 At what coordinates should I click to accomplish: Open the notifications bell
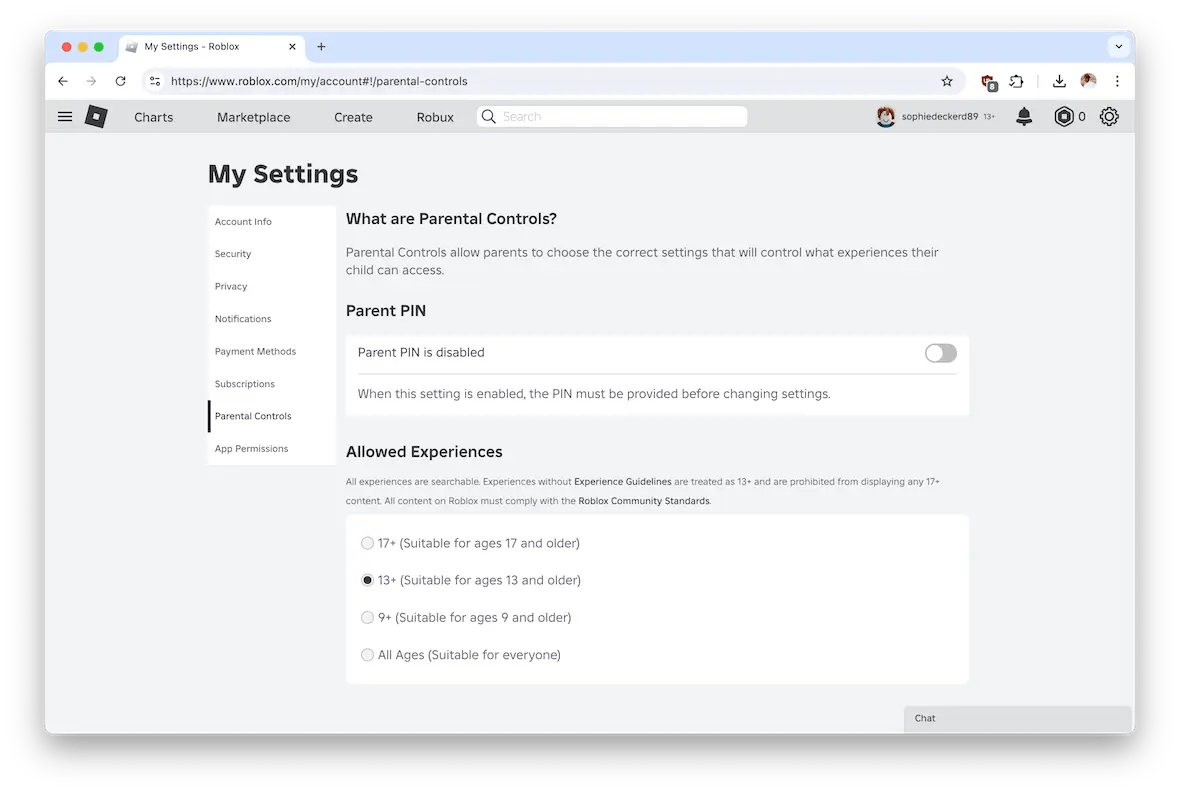pos(1023,117)
